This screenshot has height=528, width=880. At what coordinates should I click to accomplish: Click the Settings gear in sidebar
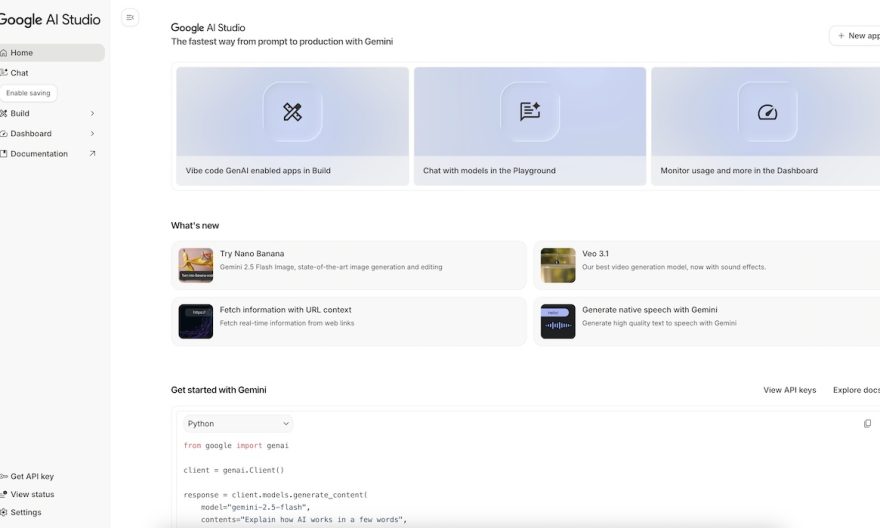tap(26, 512)
